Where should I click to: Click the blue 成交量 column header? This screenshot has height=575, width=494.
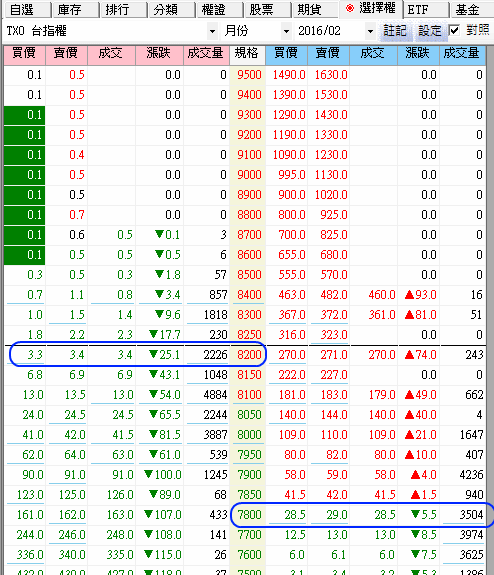(x=462, y=55)
